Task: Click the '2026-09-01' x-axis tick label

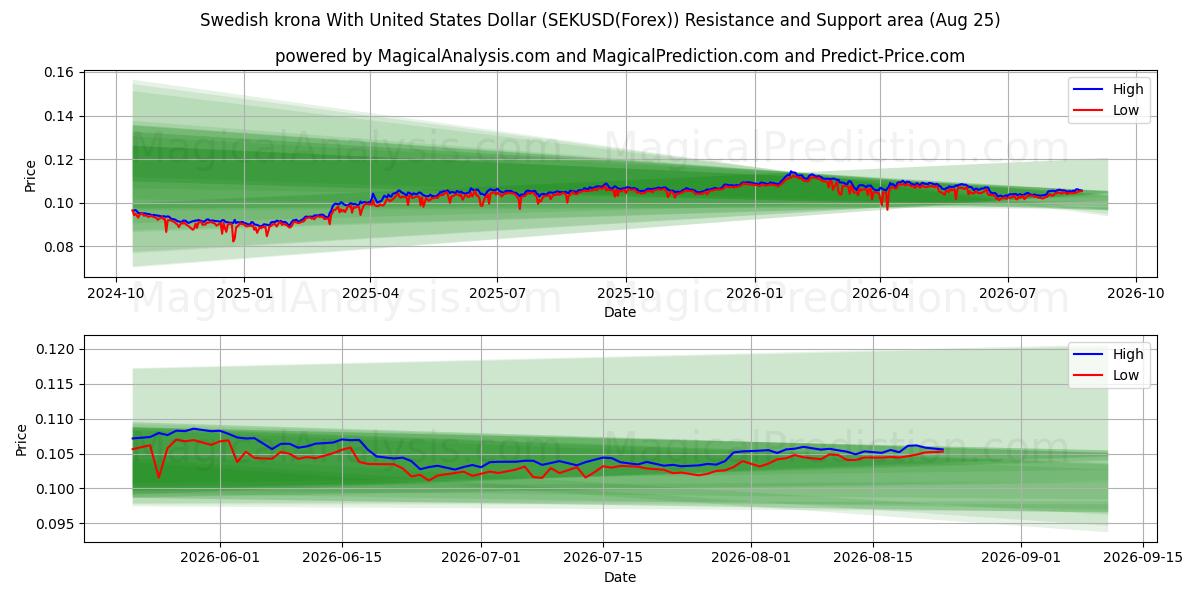Action: coord(1022,558)
